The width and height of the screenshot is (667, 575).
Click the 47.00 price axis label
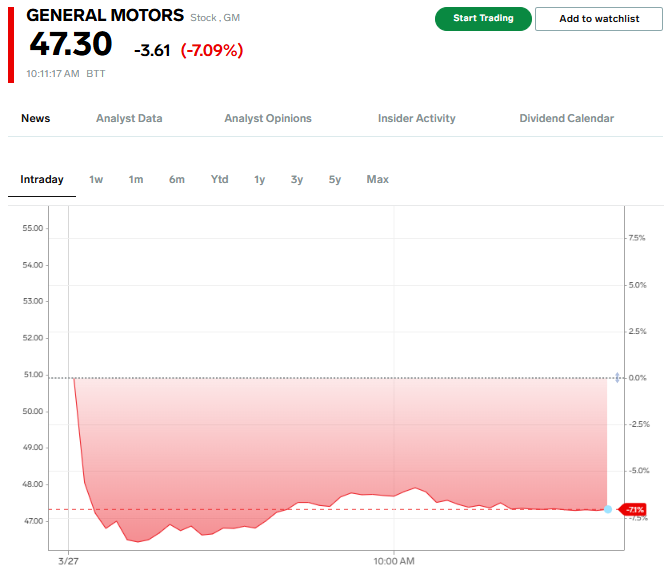pyautogui.click(x=33, y=521)
